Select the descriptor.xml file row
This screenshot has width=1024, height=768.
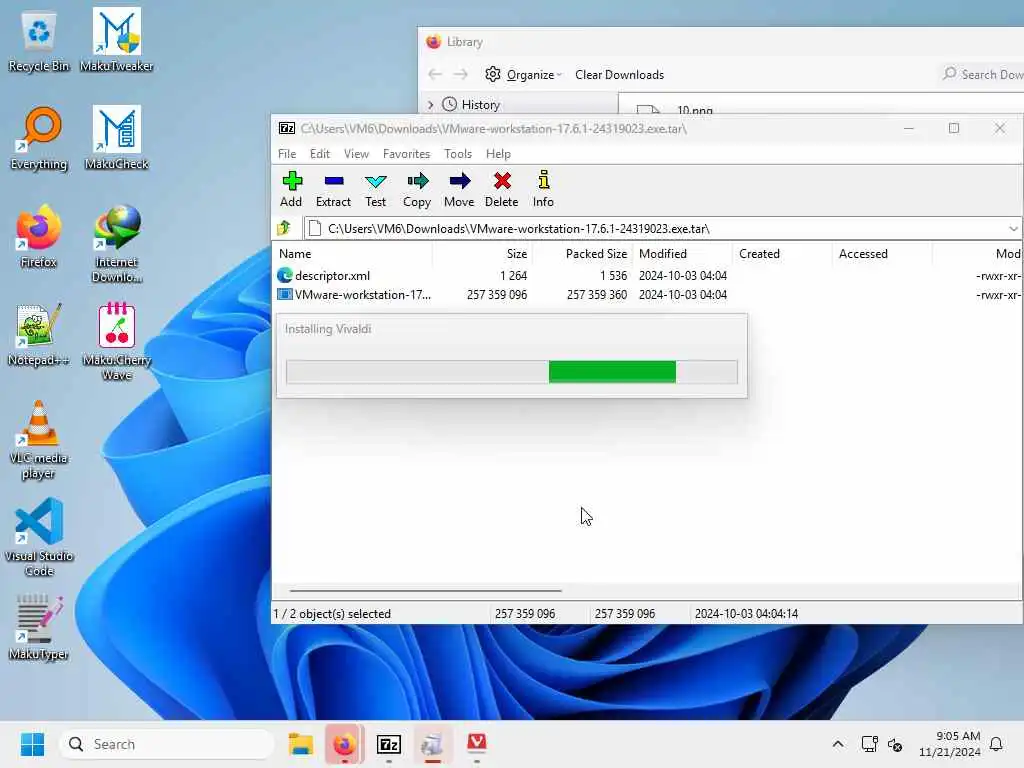click(x=647, y=276)
